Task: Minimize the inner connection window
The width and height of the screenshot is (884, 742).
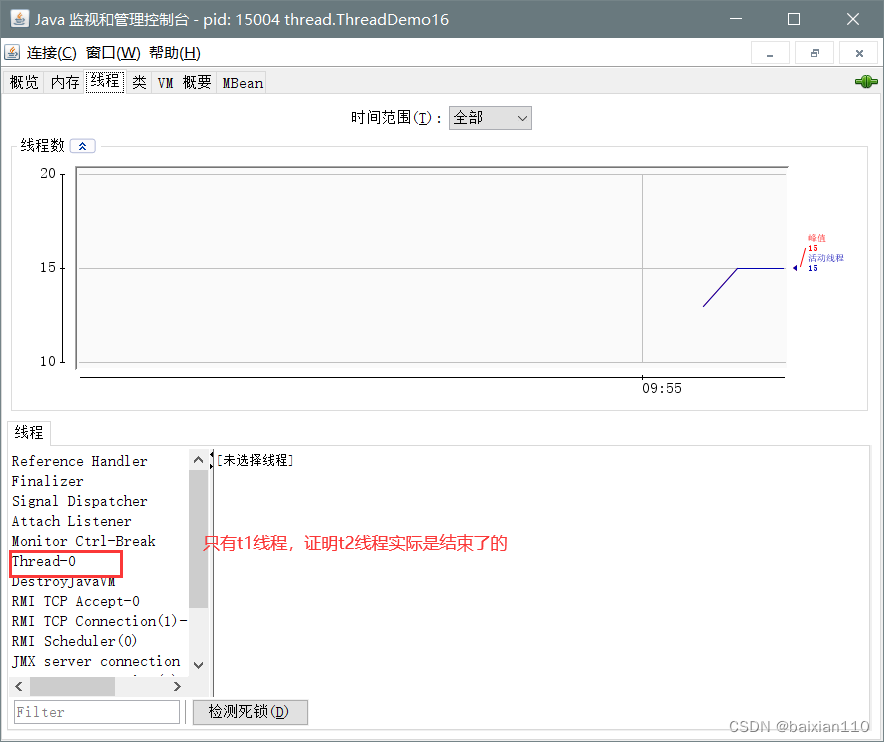Action: 770,53
